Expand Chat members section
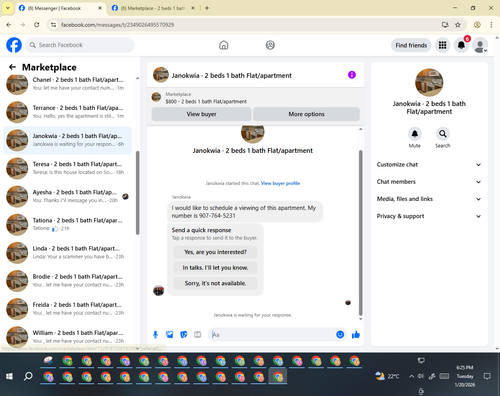Screen dimensions: 500x396 coord(429,182)
